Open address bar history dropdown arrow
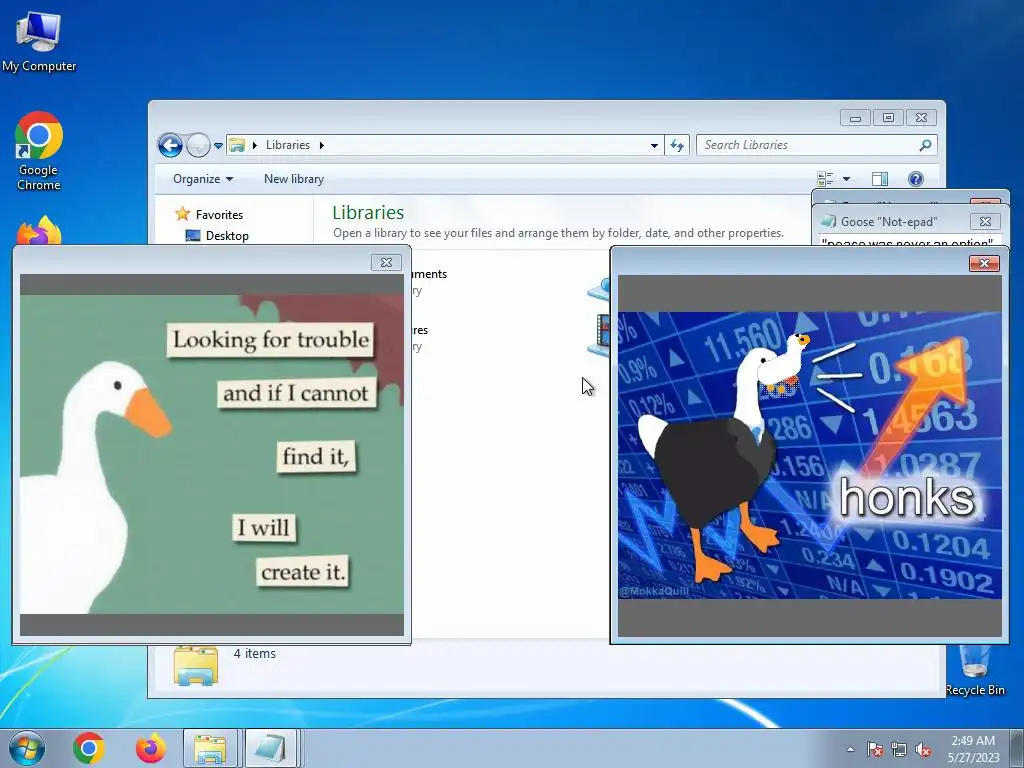 pos(654,146)
